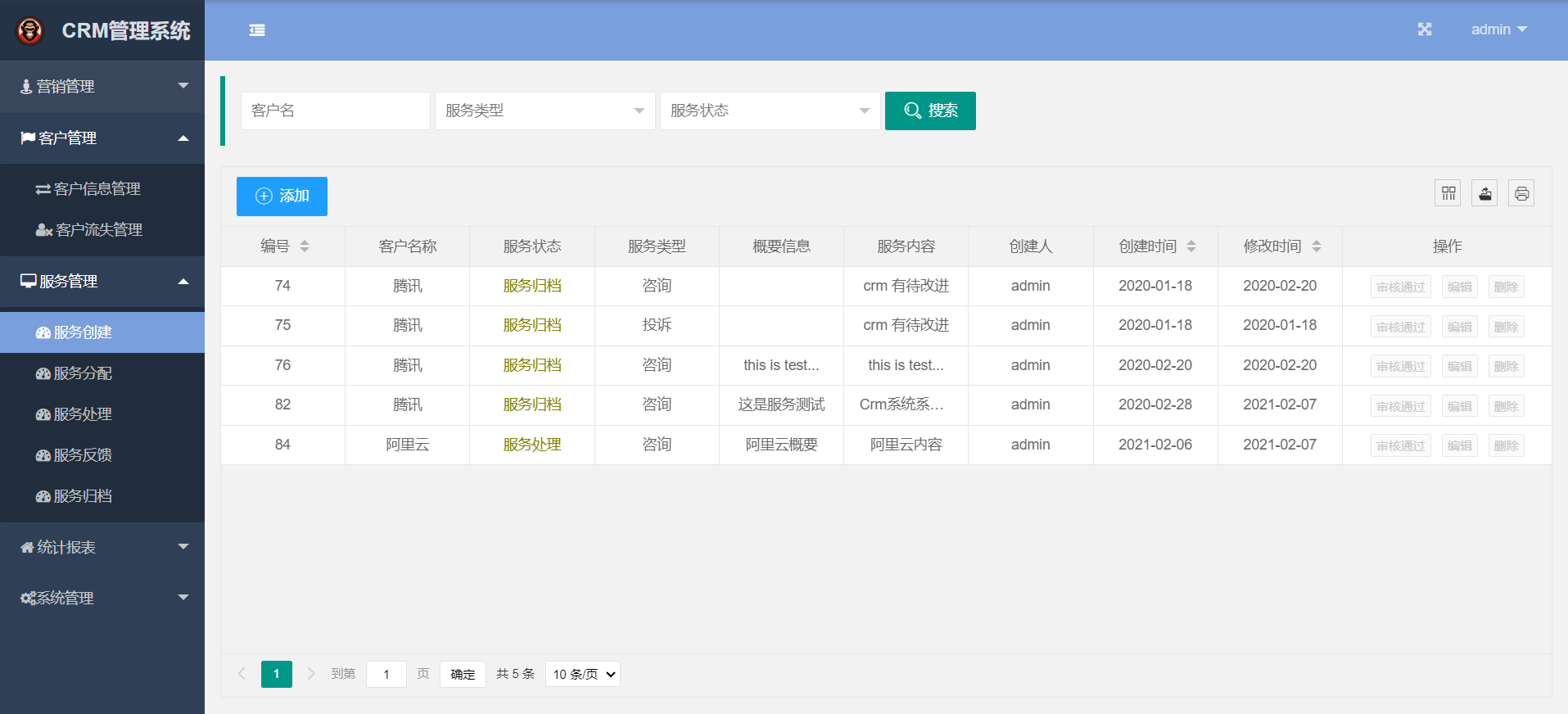Collapse the 服务管理 menu
1568x714 pixels.
coord(102,281)
